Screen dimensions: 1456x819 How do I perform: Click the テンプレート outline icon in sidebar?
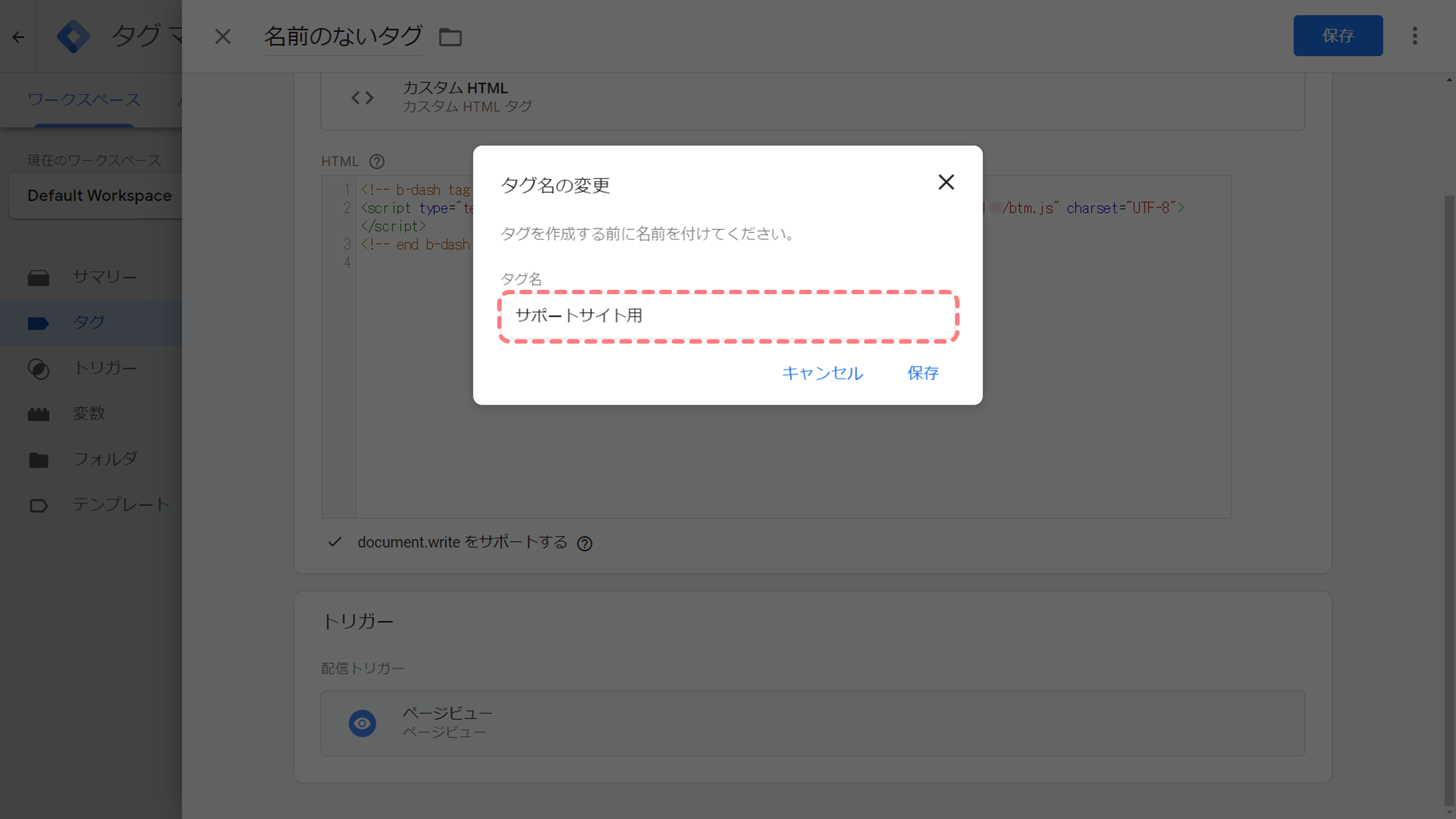(39, 505)
